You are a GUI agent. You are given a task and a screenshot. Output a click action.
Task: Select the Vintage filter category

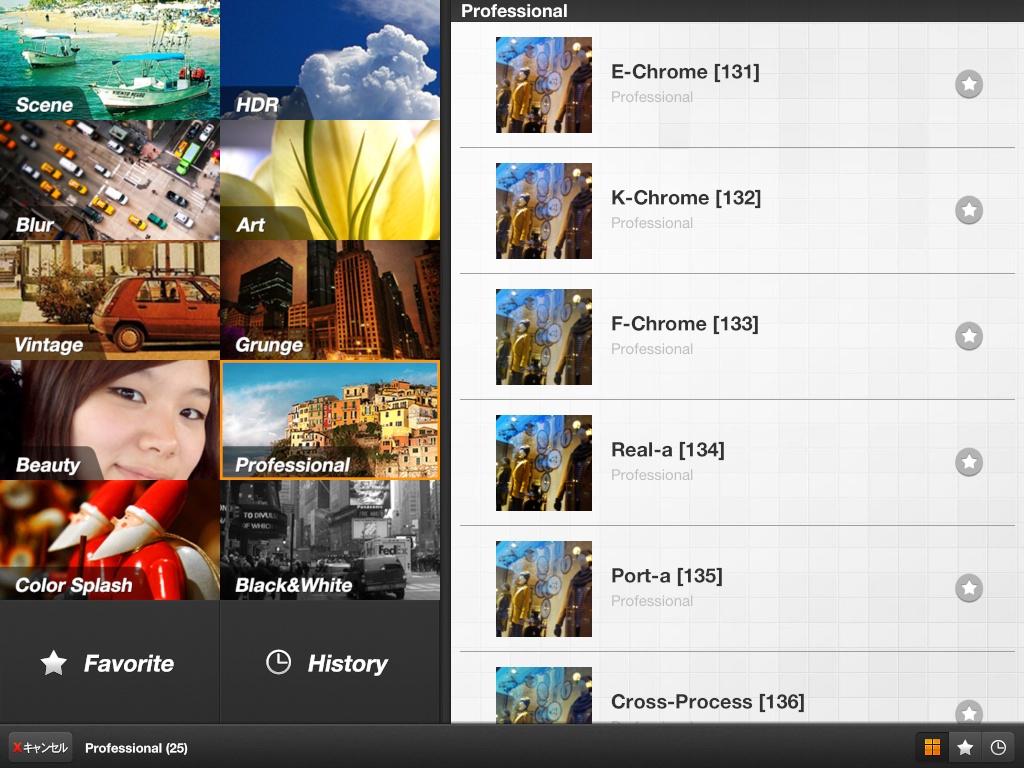coord(110,300)
